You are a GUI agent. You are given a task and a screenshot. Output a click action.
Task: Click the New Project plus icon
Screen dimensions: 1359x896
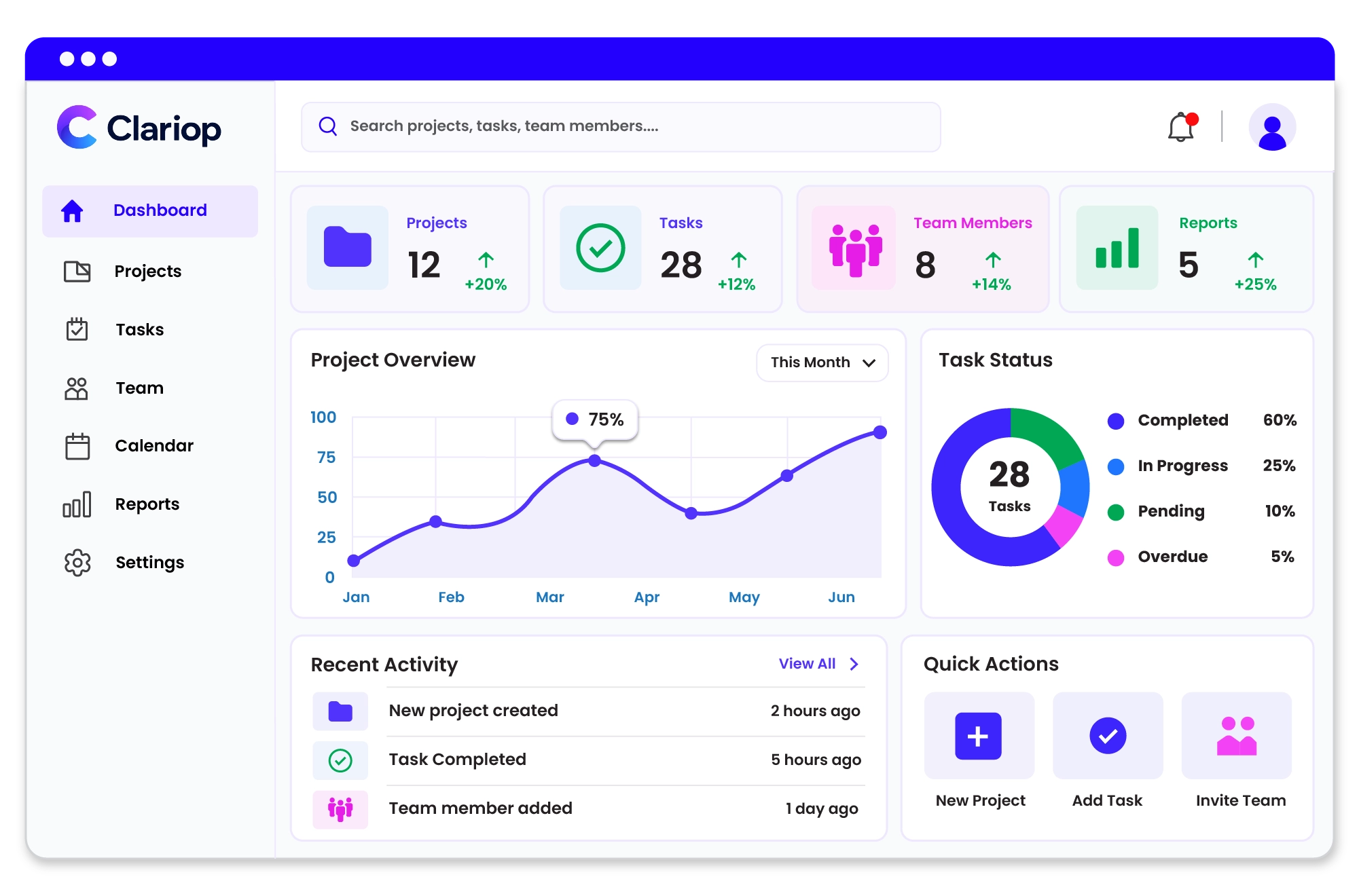(978, 736)
